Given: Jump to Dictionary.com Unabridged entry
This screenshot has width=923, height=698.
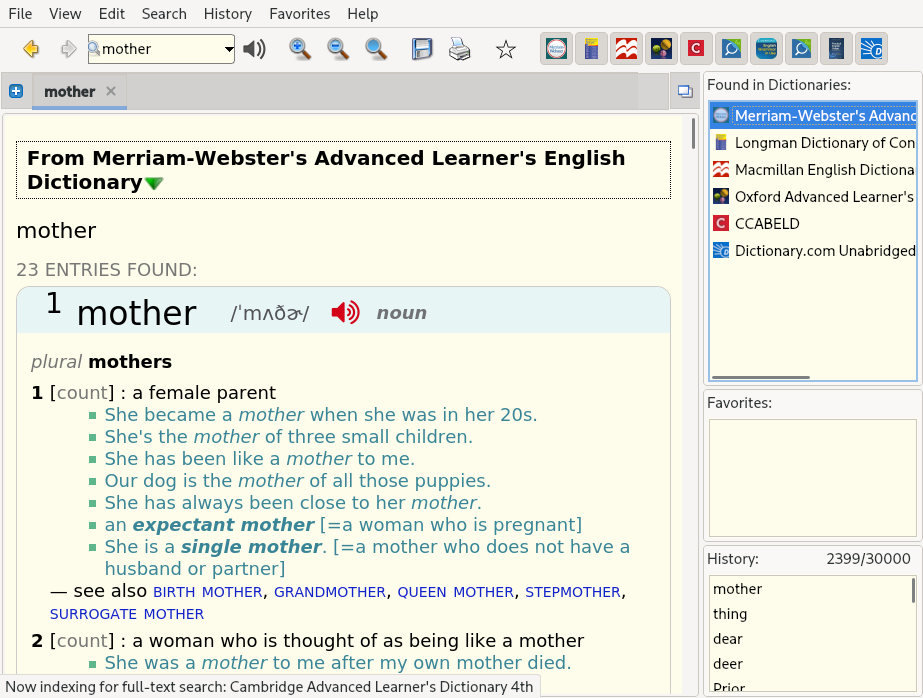Looking at the screenshot, I should tap(814, 251).
